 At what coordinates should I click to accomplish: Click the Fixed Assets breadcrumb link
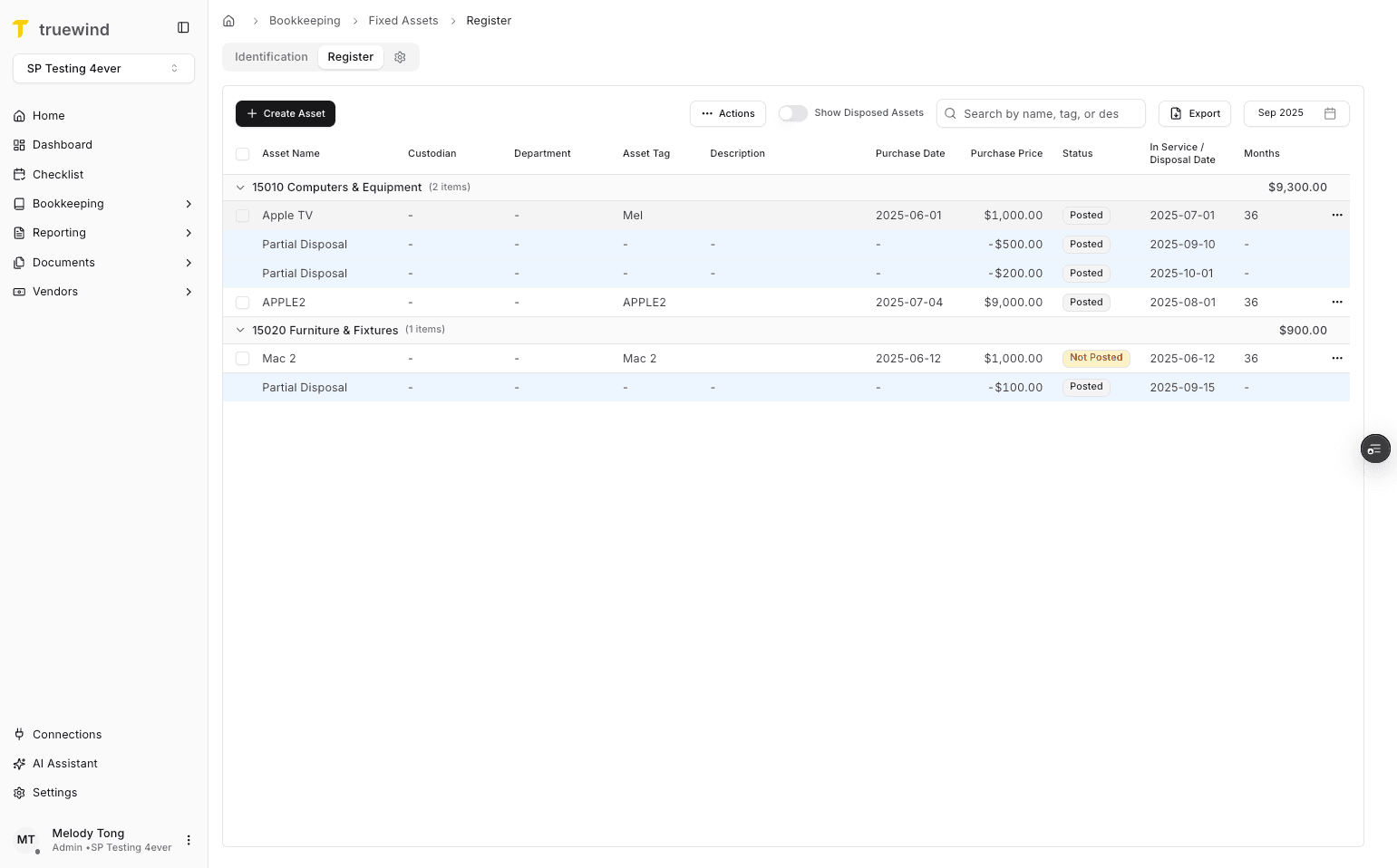tap(403, 20)
